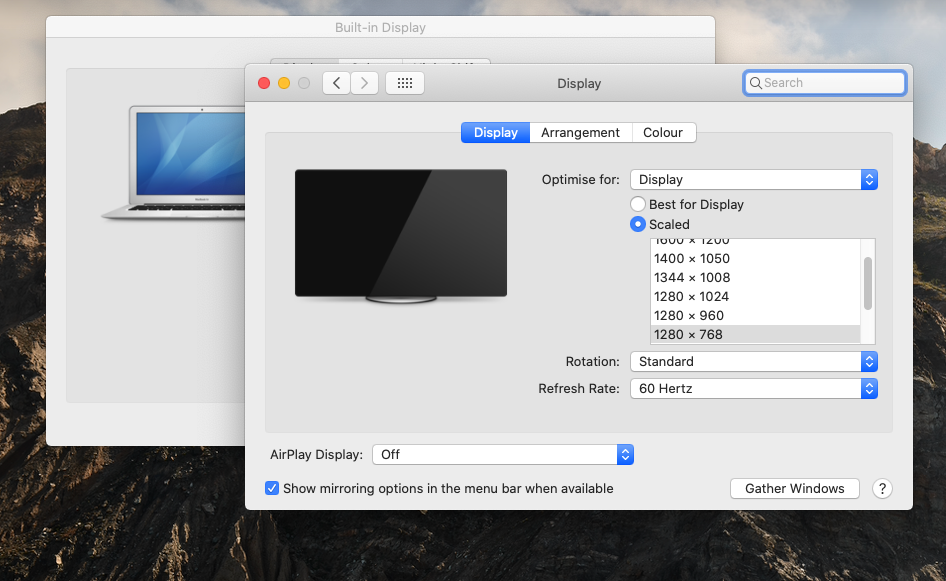
Task: Open help with the question mark button
Action: pyautogui.click(x=882, y=489)
